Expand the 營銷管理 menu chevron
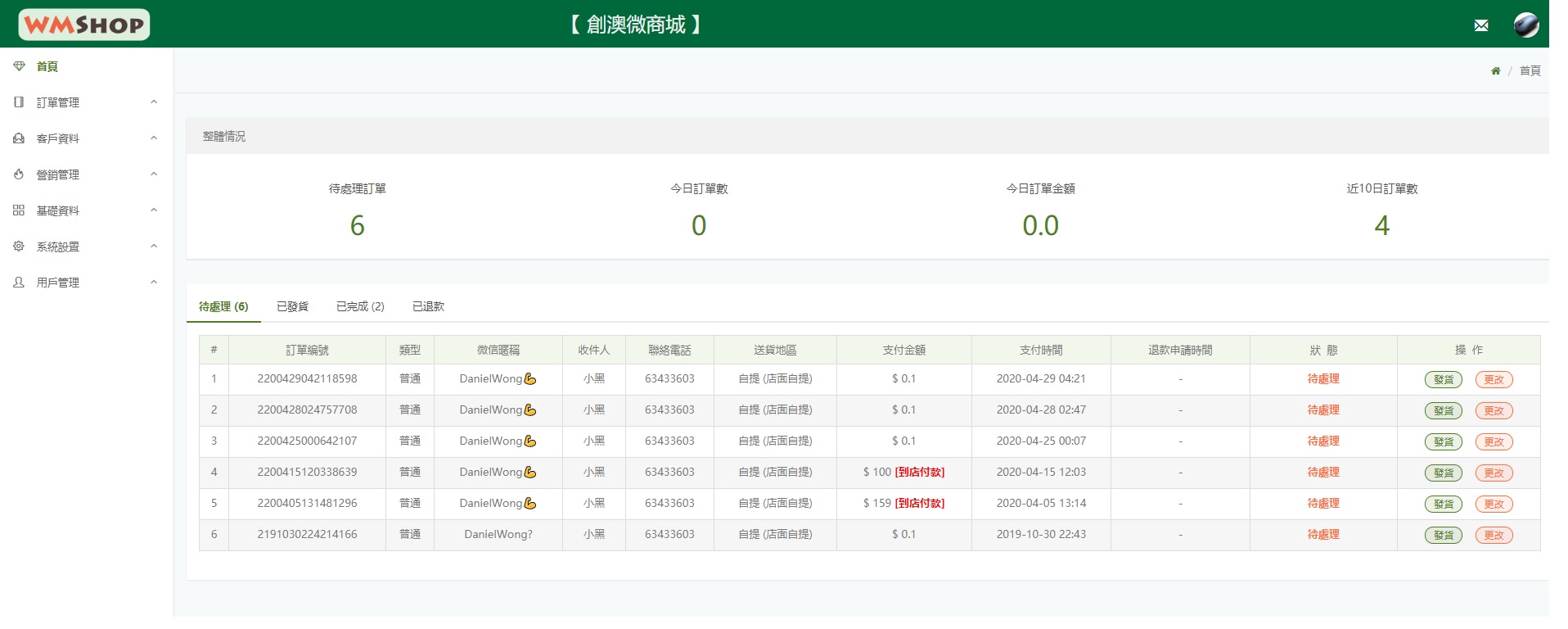The image size is (1568, 629). tap(154, 174)
